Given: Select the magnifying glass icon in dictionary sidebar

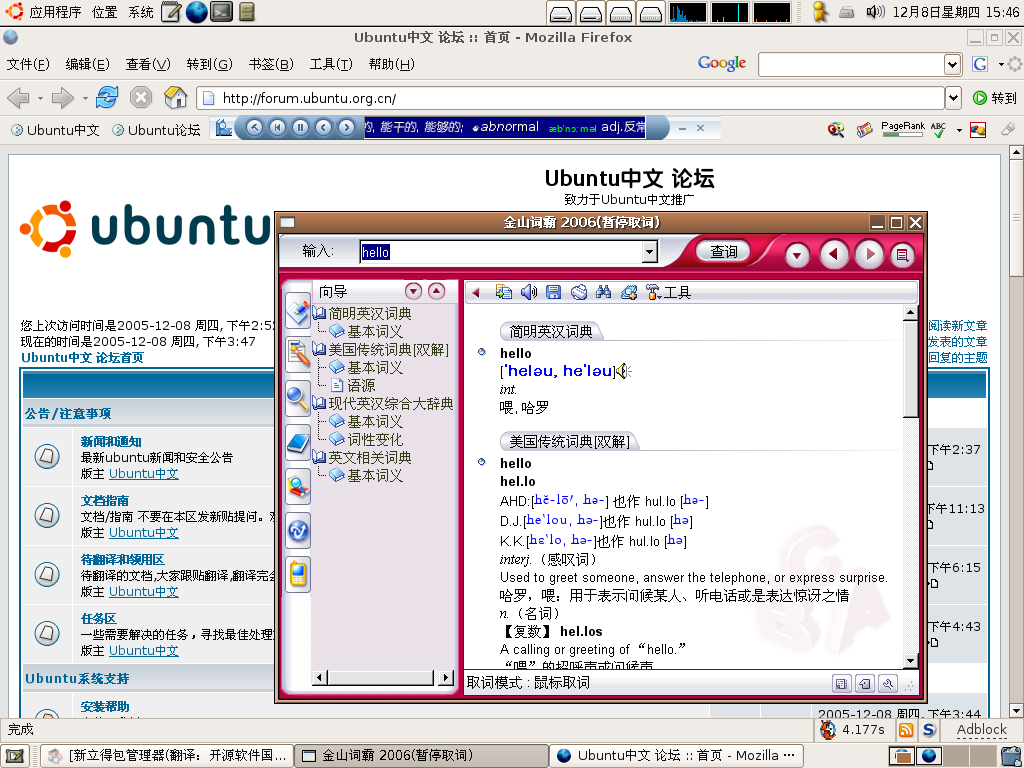Looking at the screenshot, I should tap(298, 398).
